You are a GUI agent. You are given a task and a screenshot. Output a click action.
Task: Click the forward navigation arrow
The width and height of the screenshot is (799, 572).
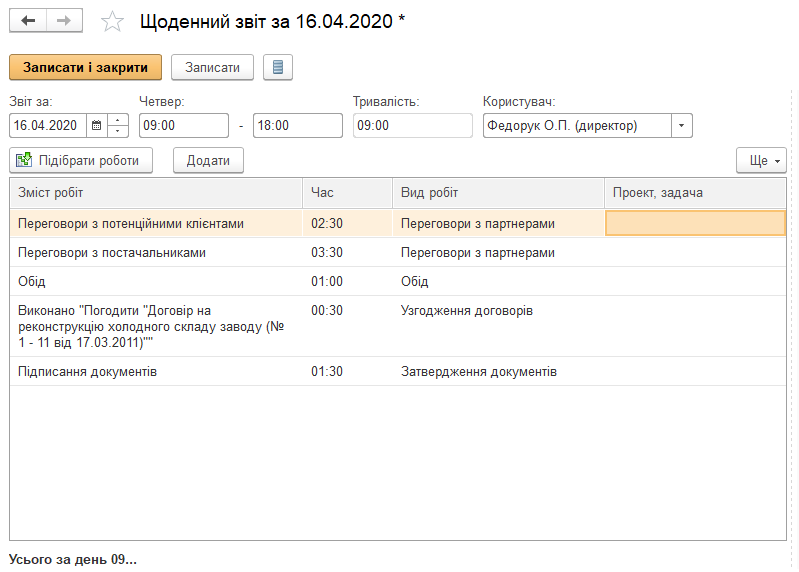[x=63, y=21]
